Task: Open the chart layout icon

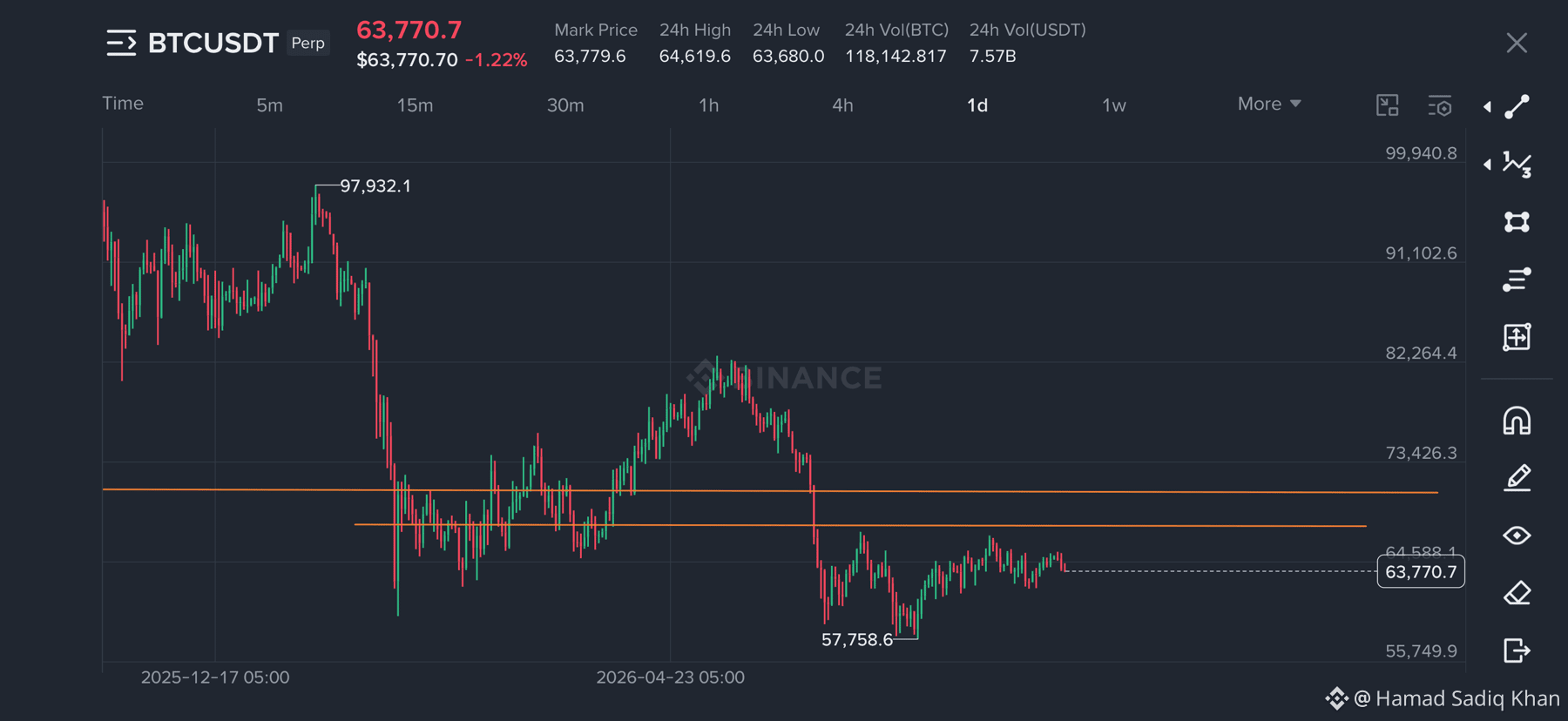Action: (x=1387, y=105)
